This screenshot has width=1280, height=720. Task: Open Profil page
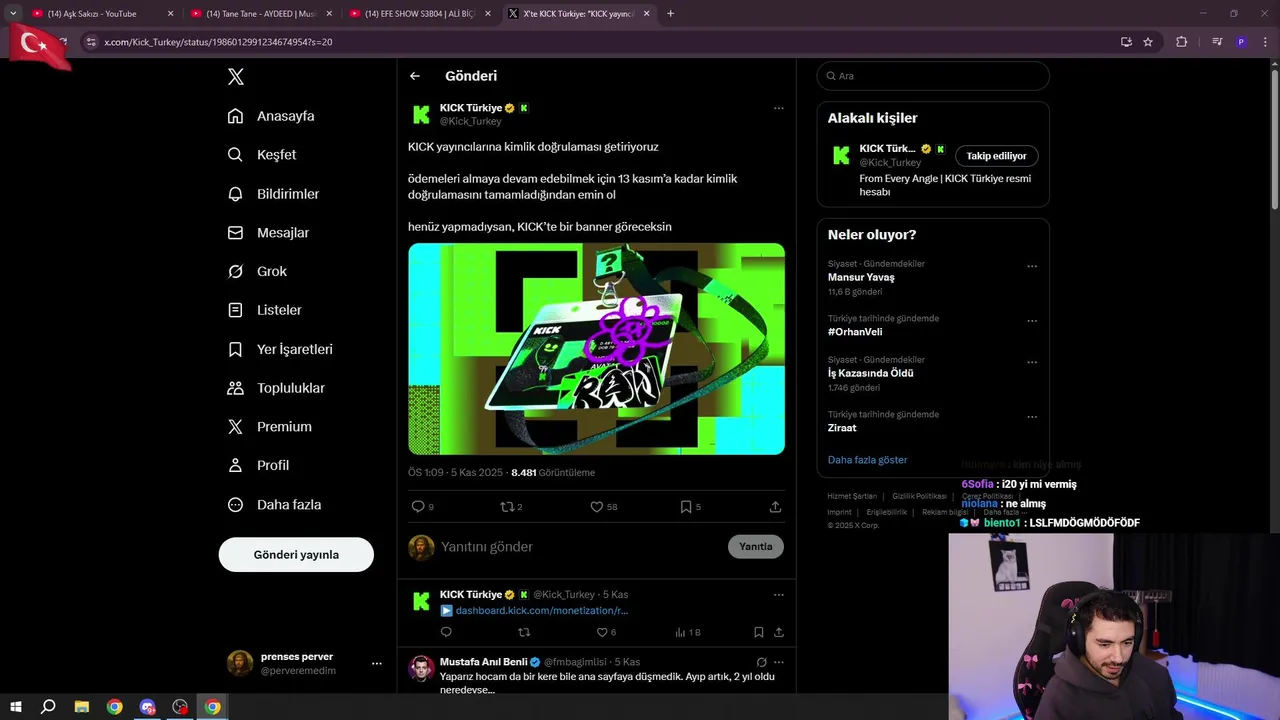(258, 465)
